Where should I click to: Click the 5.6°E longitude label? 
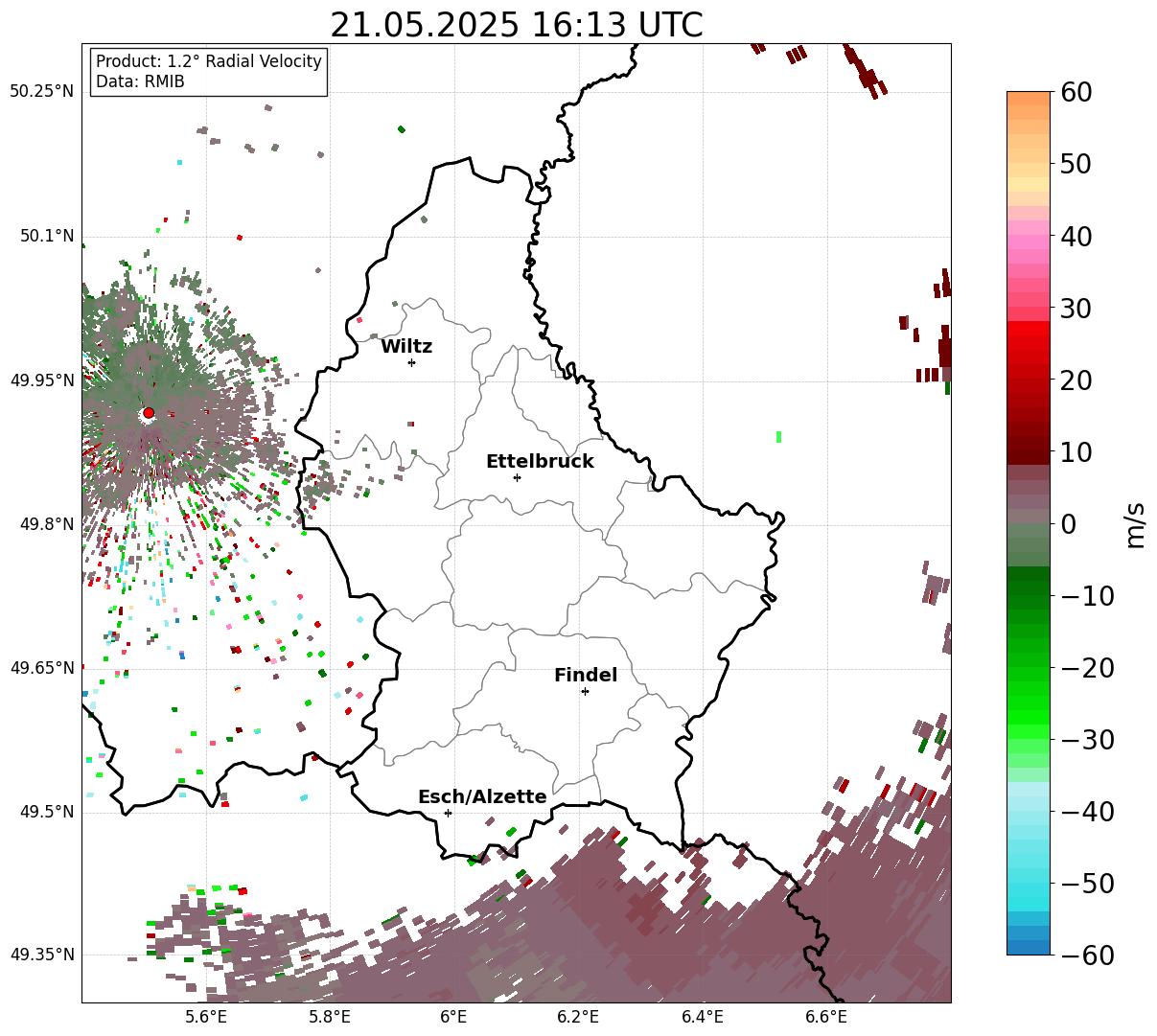point(206,1017)
